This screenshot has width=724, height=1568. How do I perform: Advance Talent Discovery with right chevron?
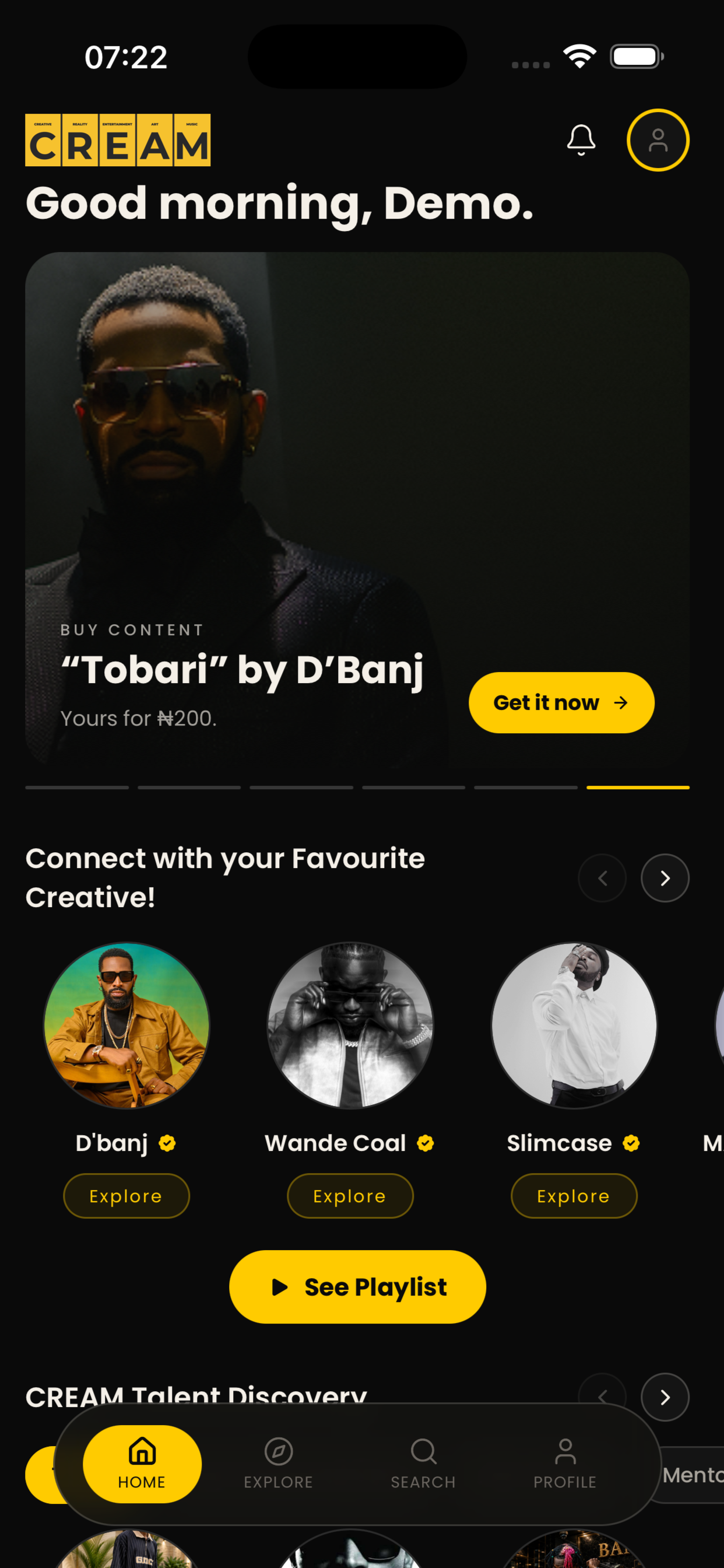[665, 1397]
